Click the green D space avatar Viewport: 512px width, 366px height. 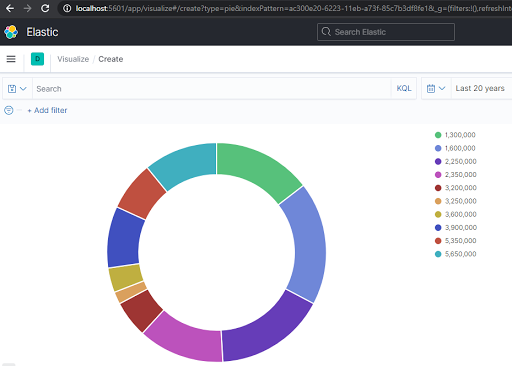[37, 59]
